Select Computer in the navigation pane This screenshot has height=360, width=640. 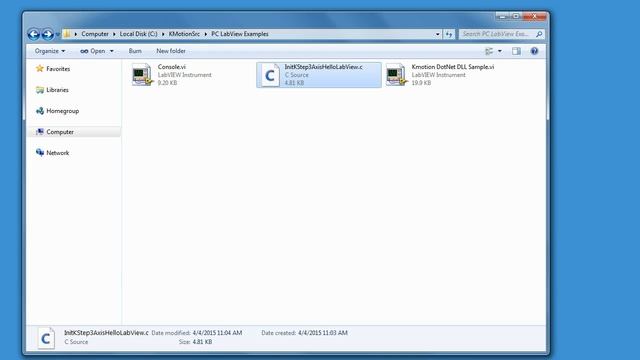(60, 132)
